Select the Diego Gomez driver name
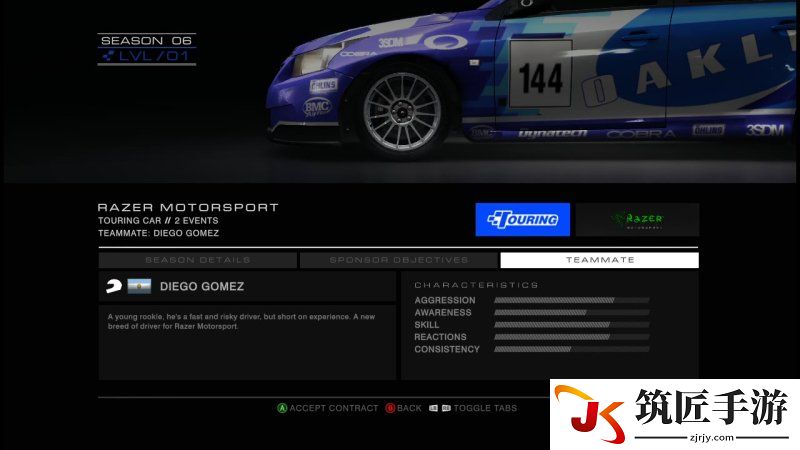The image size is (800, 450). click(202, 286)
